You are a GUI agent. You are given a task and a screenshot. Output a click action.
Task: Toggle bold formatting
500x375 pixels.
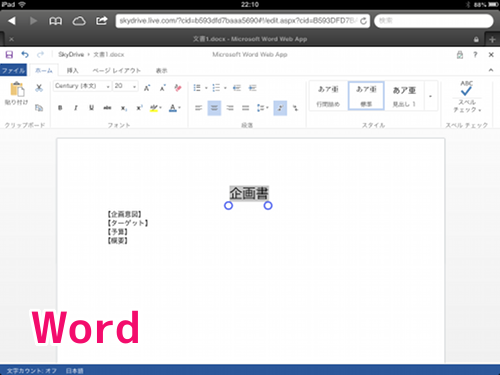click(60, 108)
